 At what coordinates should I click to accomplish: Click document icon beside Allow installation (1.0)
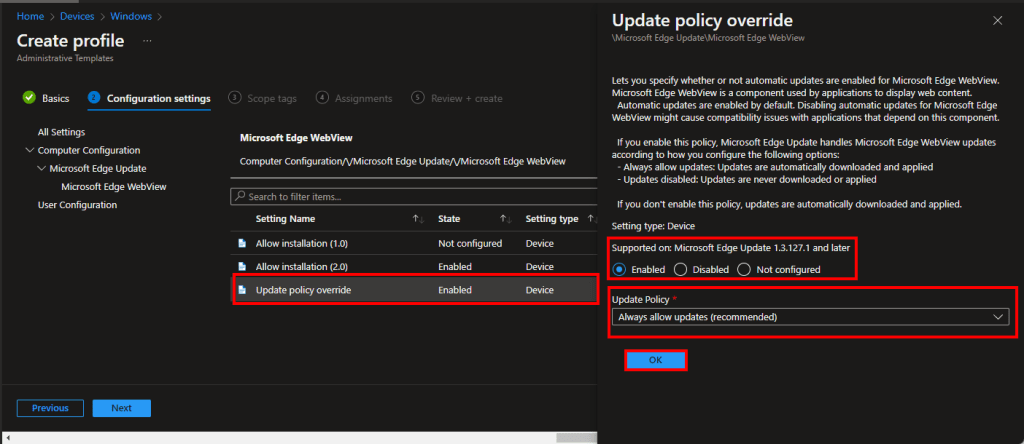[241, 243]
